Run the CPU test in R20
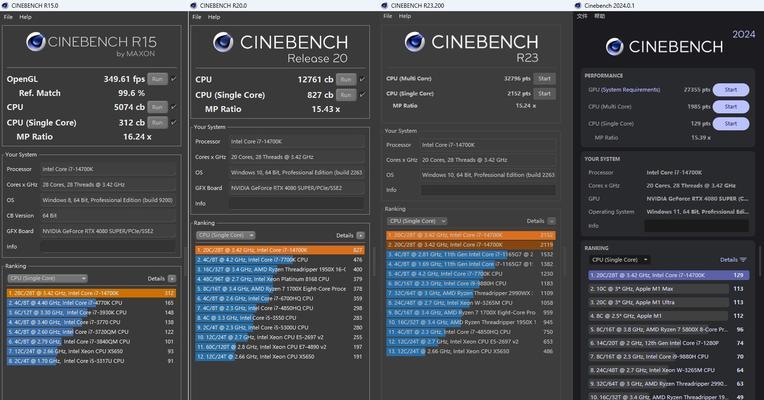 (x=346, y=79)
